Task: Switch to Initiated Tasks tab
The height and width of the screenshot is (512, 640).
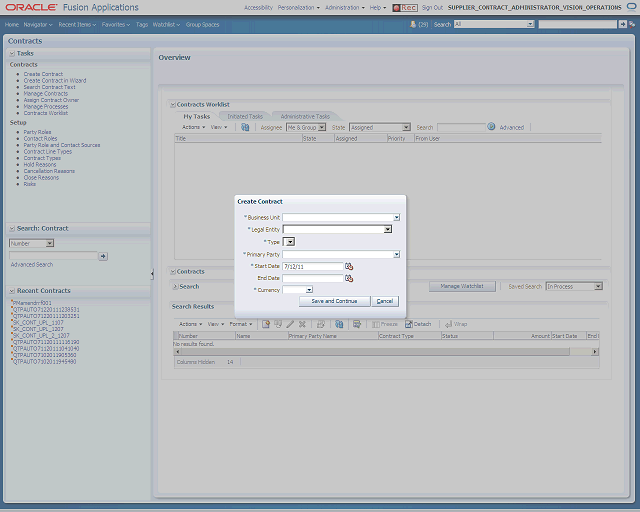Action: click(x=245, y=116)
